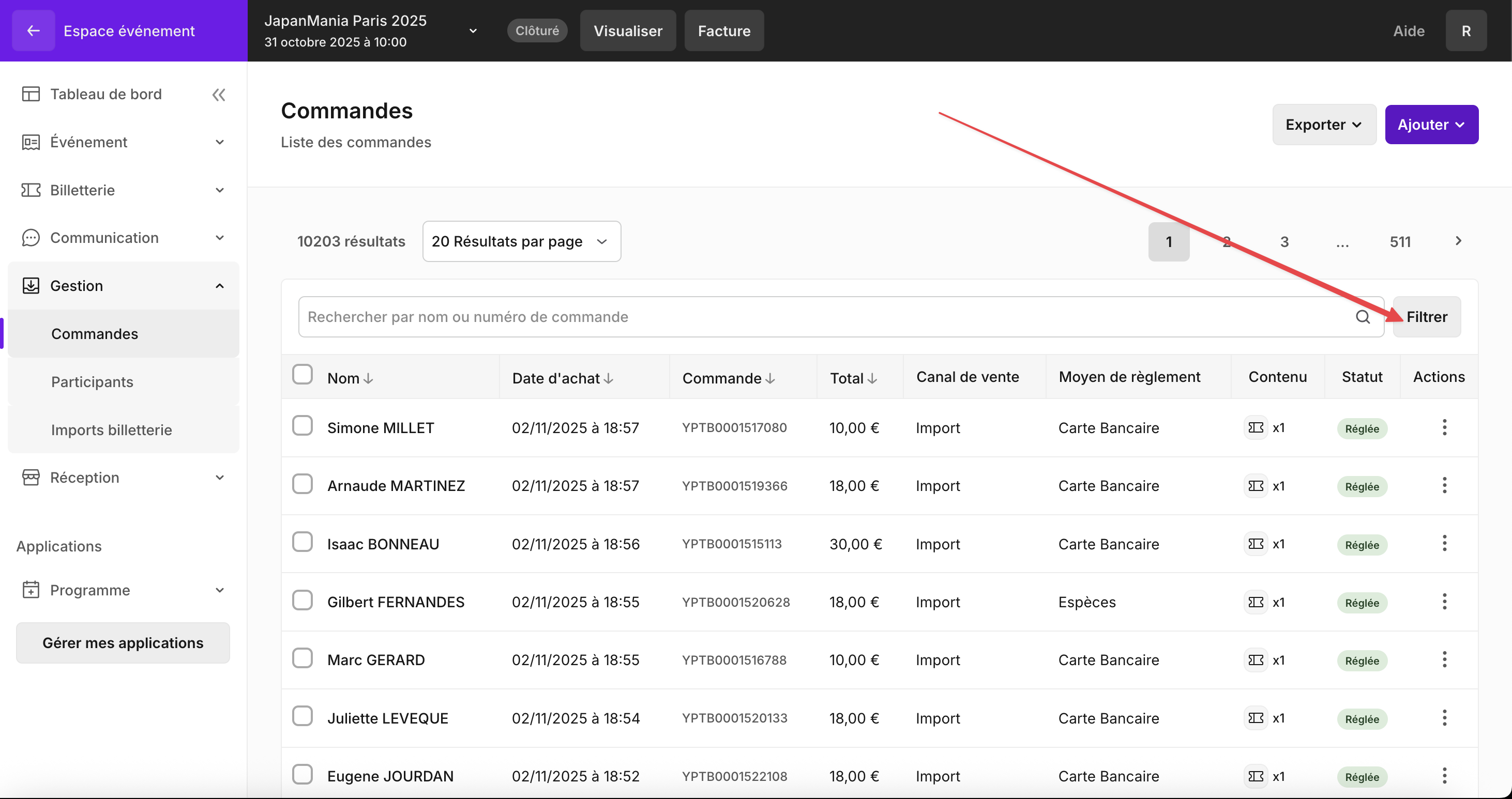
Task: Click the Tableau de bord icon
Action: (31, 94)
